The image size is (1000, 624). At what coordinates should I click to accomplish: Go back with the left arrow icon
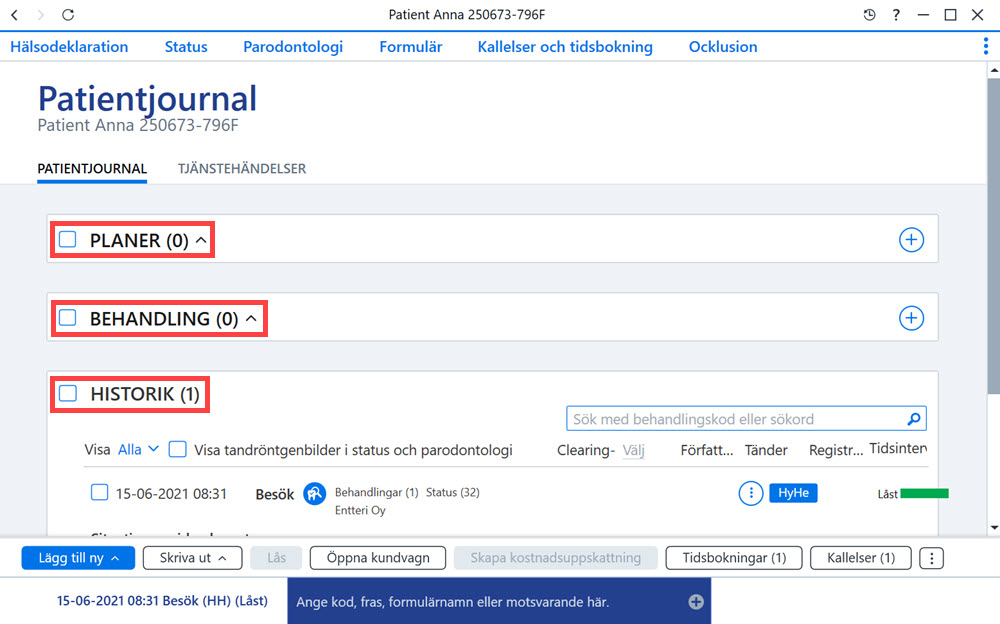click(15, 15)
